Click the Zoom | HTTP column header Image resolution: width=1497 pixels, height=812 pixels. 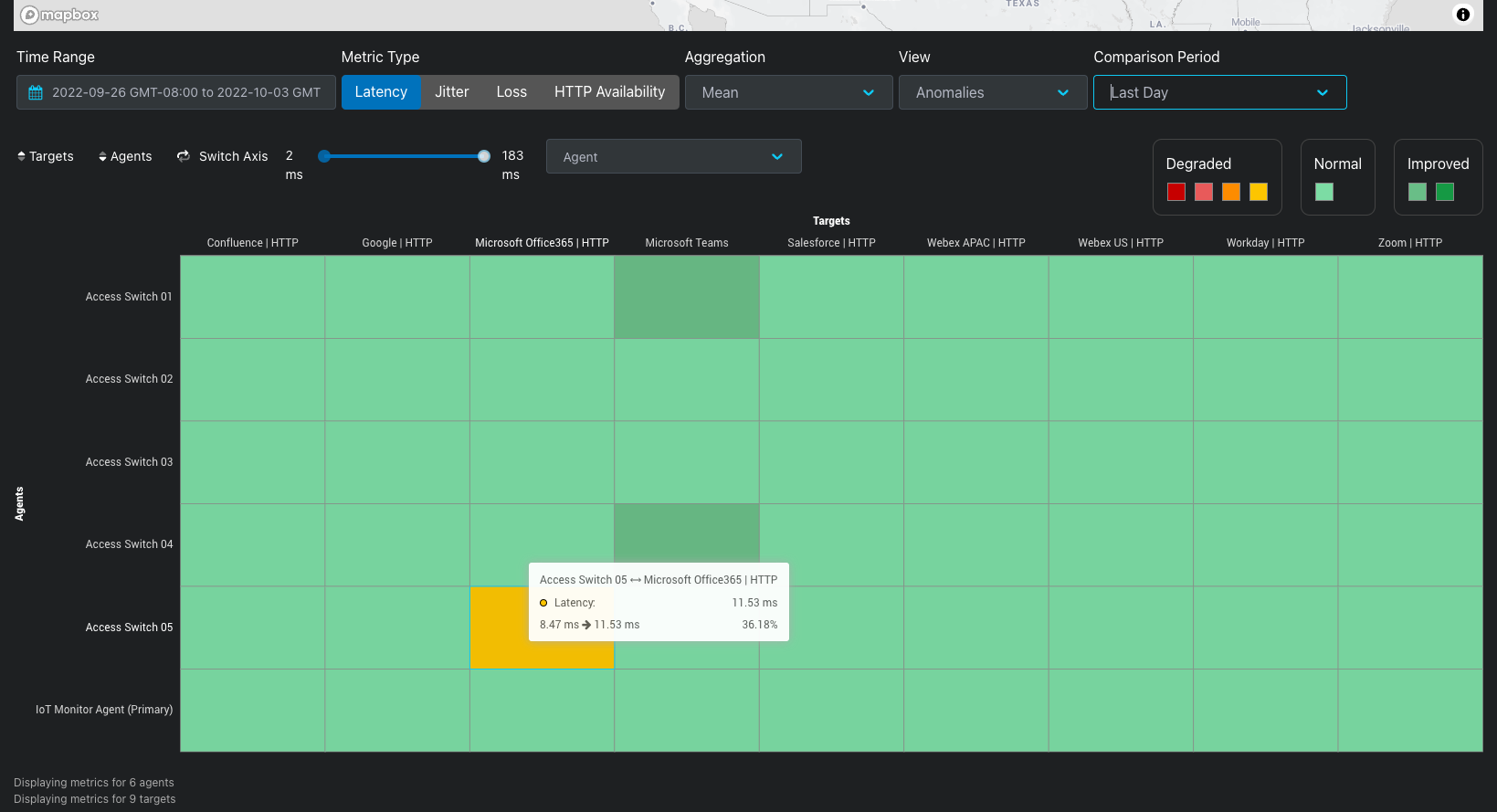point(1410,243)
